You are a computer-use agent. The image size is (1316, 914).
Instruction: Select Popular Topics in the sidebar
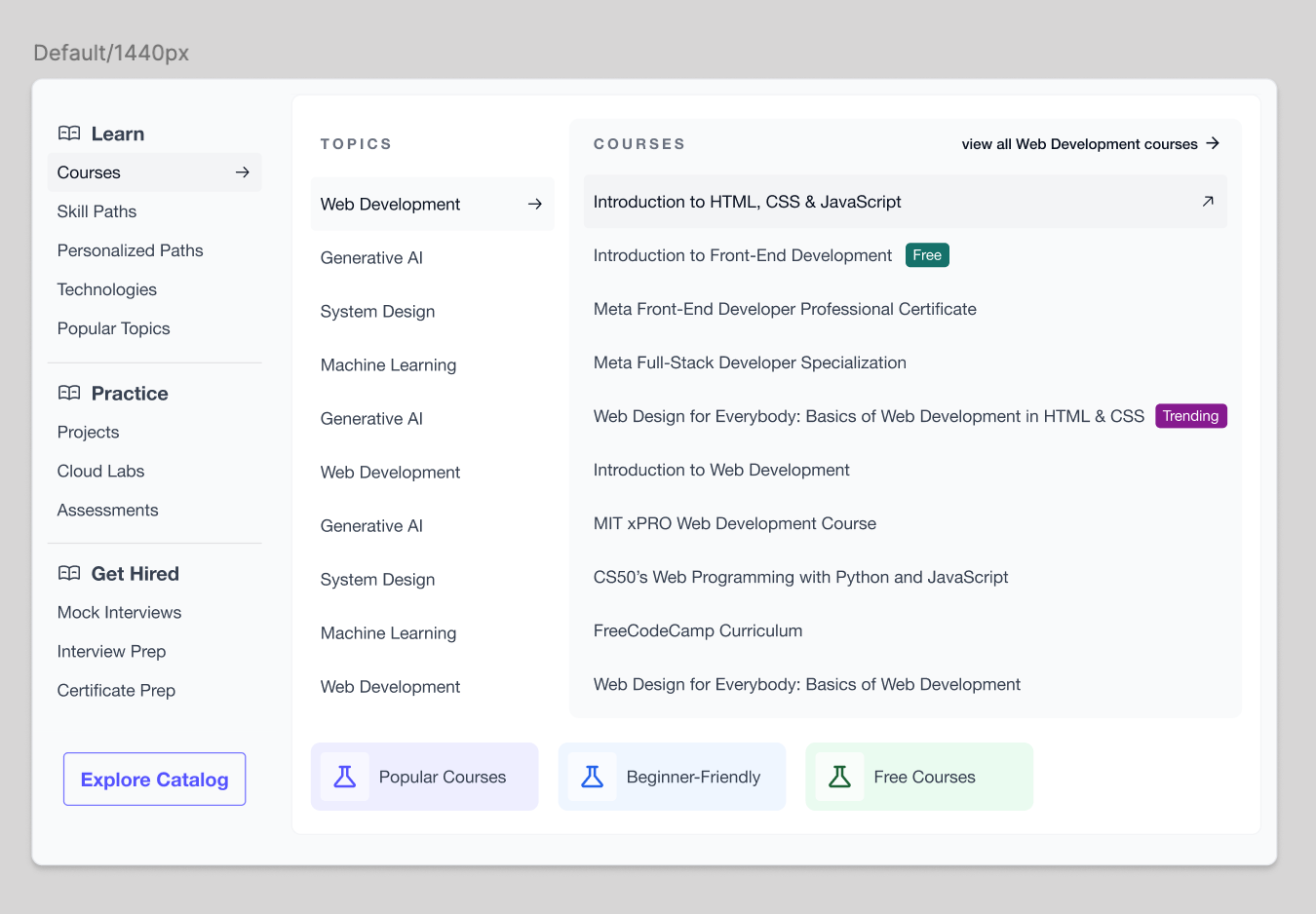pyautogui.click(x=114, y=328)
